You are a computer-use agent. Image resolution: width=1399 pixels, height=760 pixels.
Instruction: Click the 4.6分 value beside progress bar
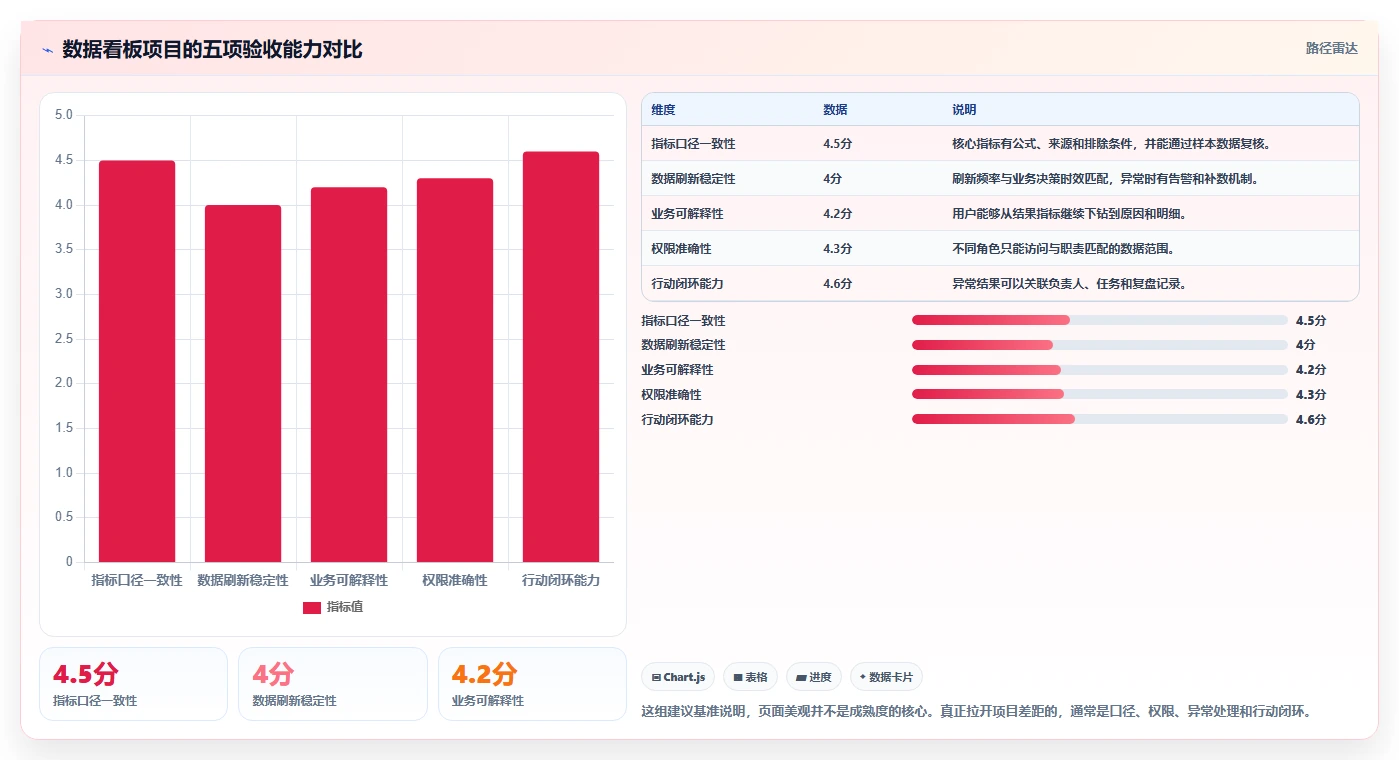[1310, 420]
